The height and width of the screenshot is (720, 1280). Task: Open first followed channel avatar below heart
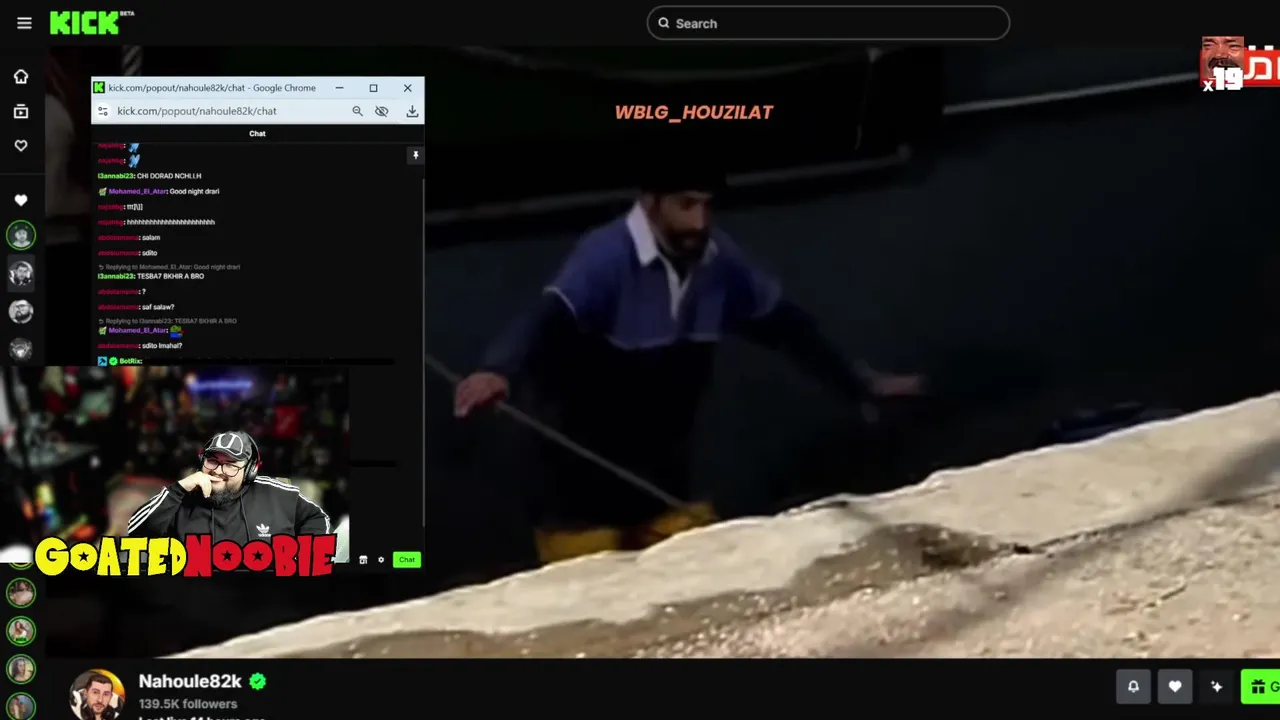pos(21,235)
